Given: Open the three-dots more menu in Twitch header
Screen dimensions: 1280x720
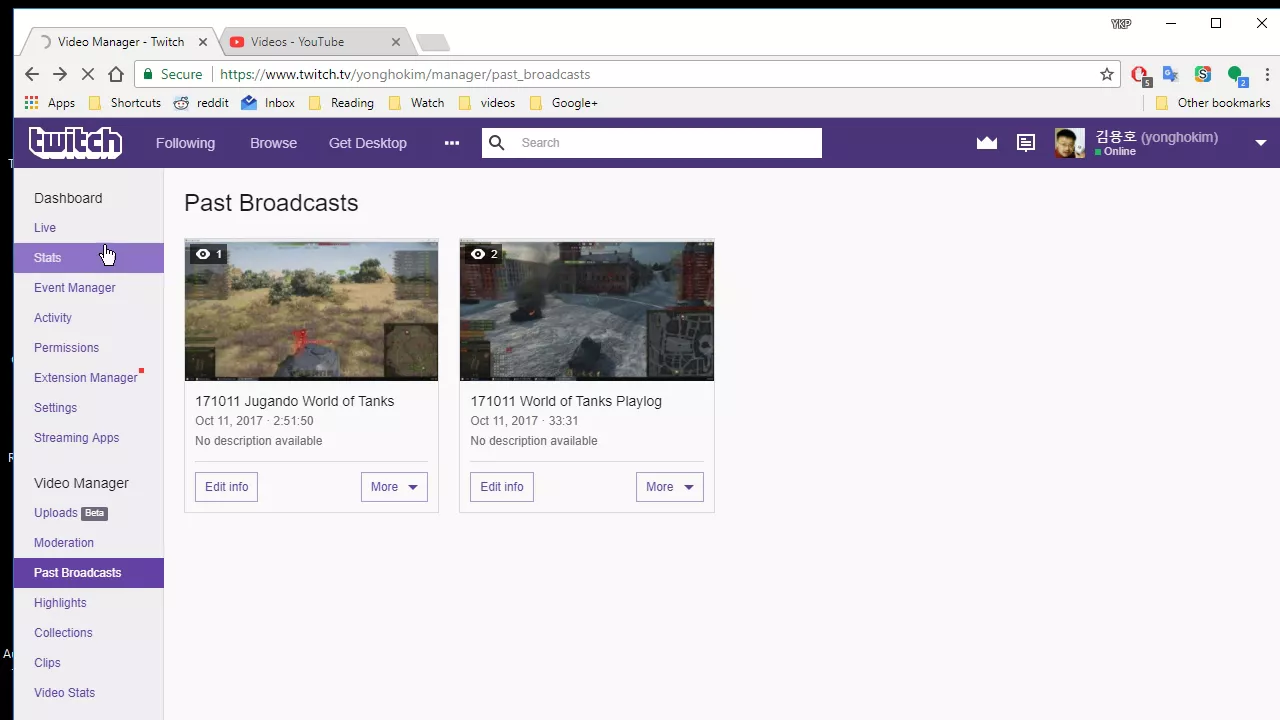Looking at the screenshot, I should click(452, 143).
